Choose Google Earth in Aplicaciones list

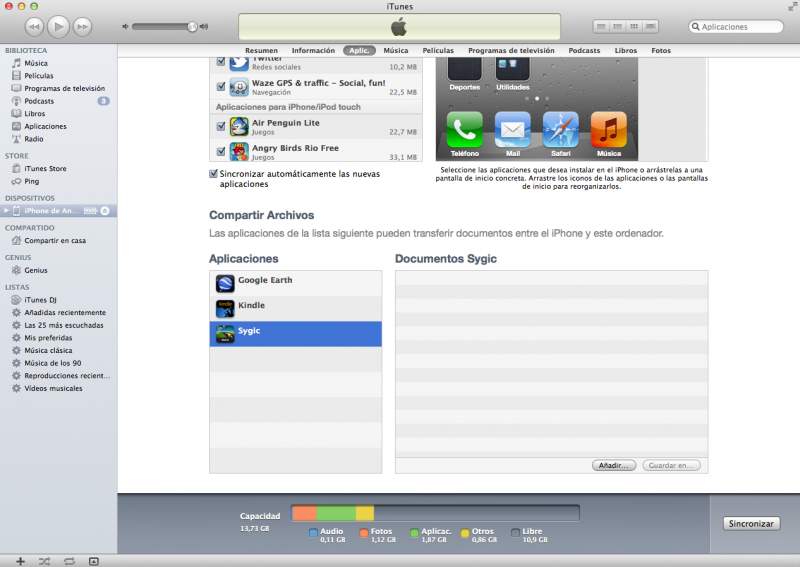pos(226,284)
